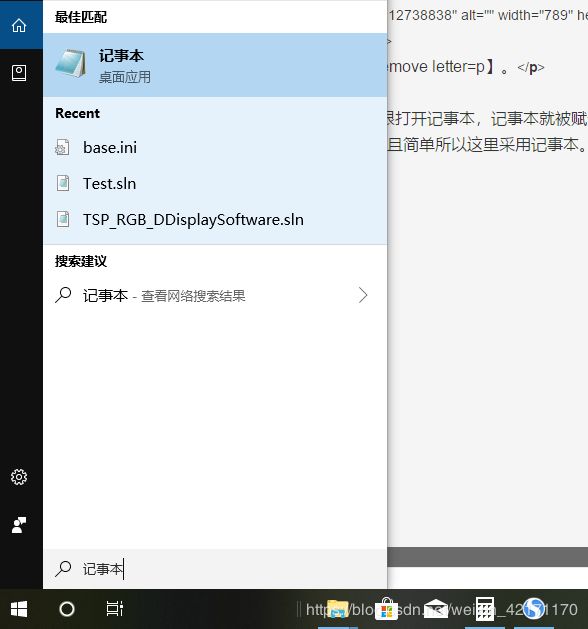This screenshot has width=588, height=629.
Task: Open Mail app from taskbar
Action: [x=436, y=609]
